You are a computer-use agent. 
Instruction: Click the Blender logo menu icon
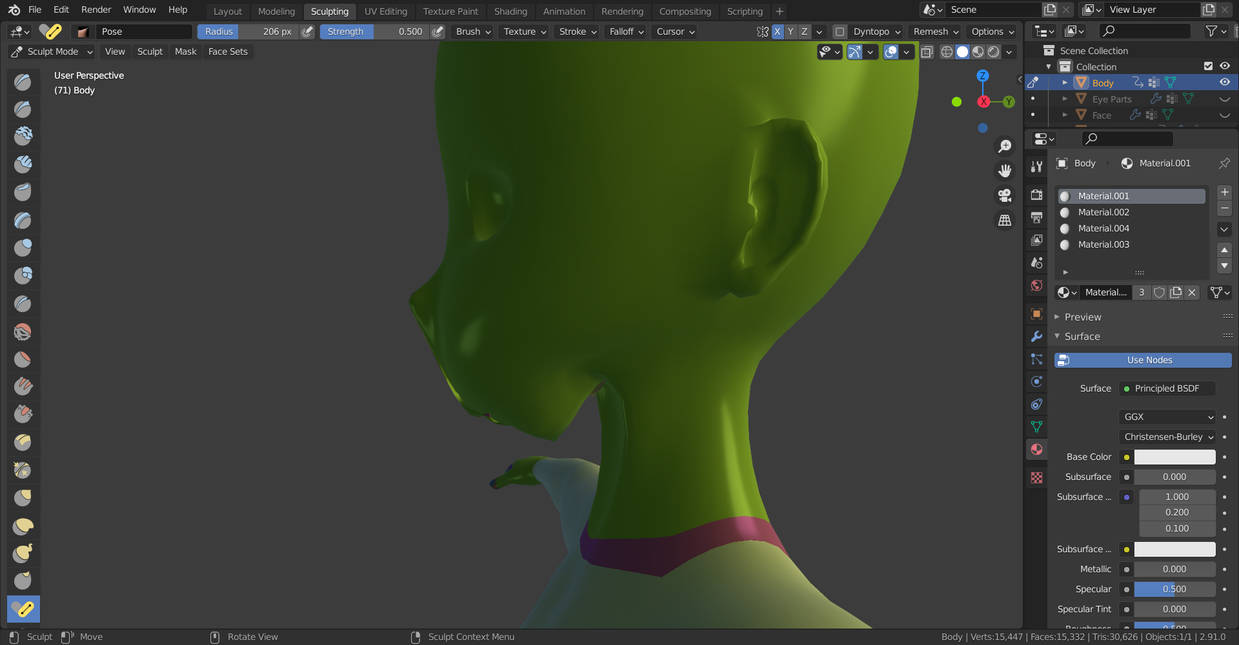(x=15, y=10)
